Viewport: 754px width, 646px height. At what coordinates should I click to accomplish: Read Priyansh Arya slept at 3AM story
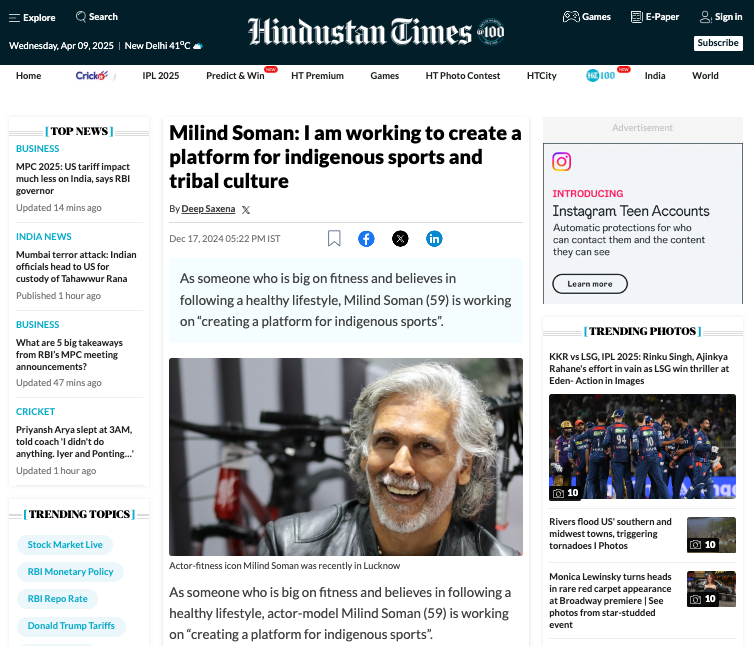coord(75,442)
